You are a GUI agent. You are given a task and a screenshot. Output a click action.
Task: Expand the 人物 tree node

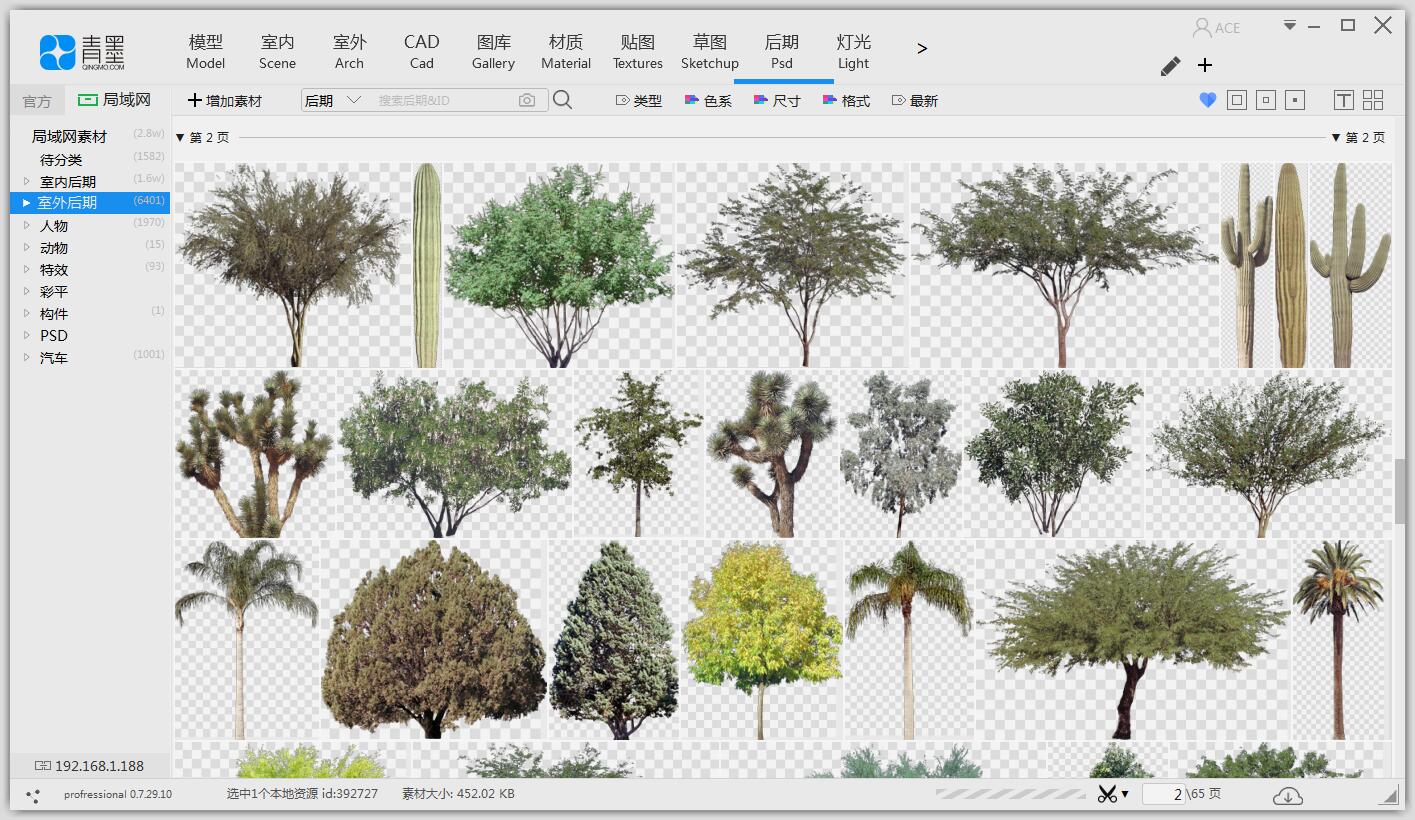tap(27, 225)
